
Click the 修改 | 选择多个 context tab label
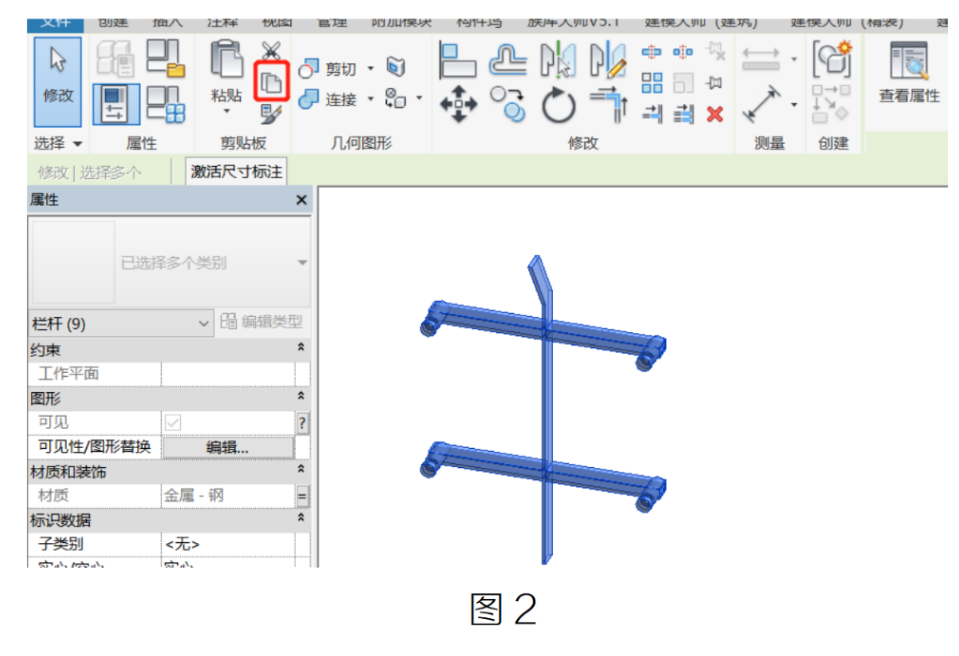point(89,173)
